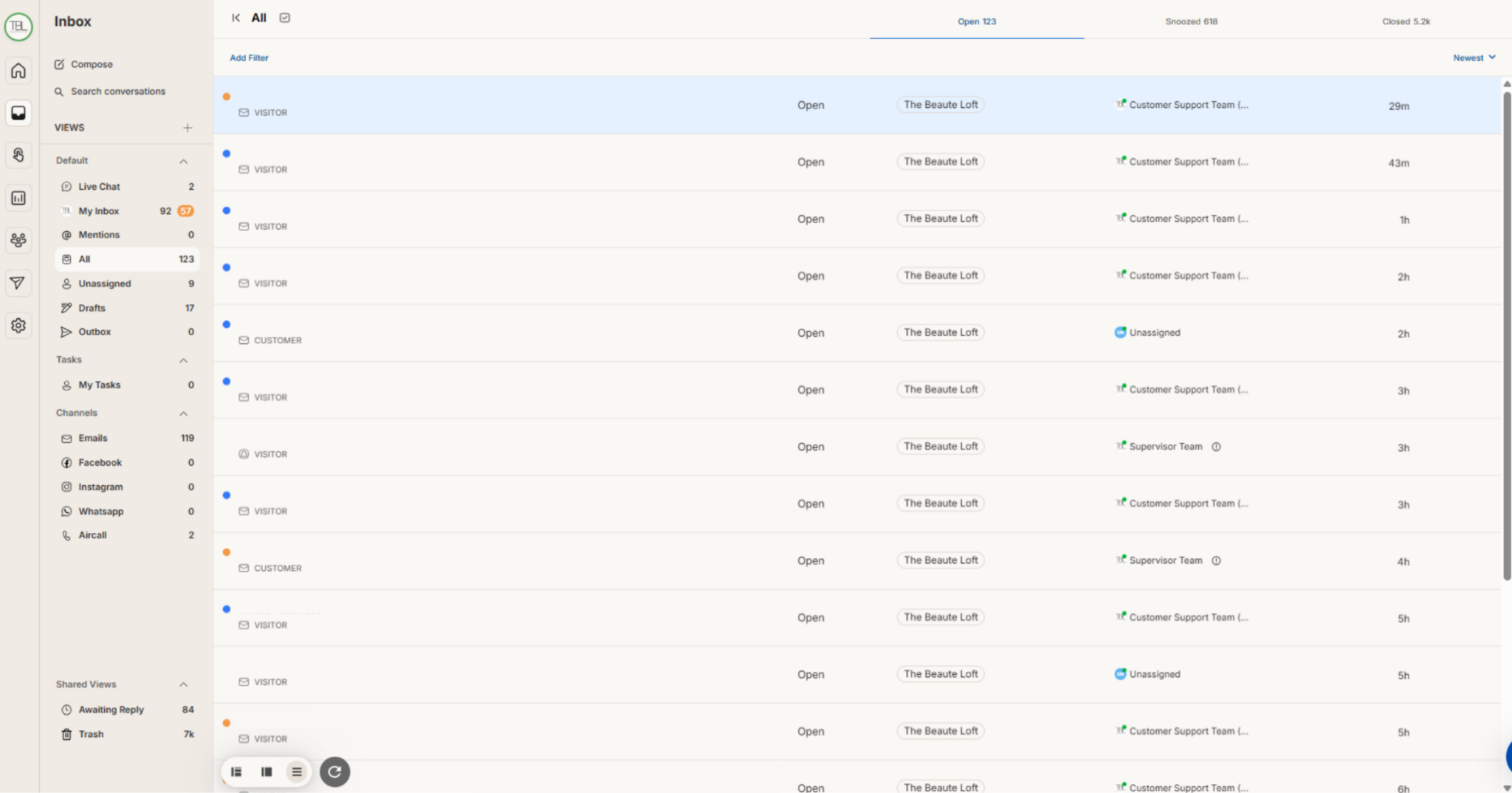
Task: Open the Reports chart icon in left rail
Action: 18,198
